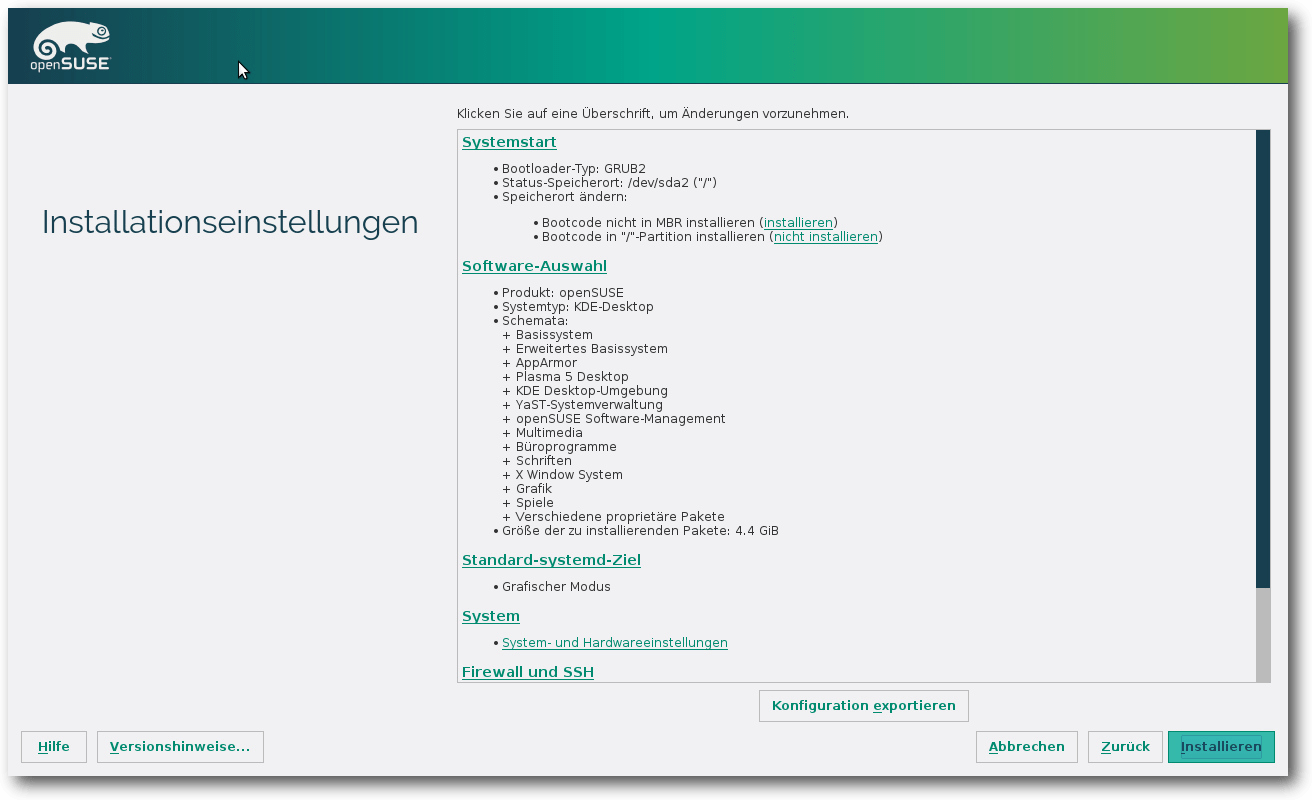Click Konfiguration exportieren button
The image size is (1312, 800).
864,706
